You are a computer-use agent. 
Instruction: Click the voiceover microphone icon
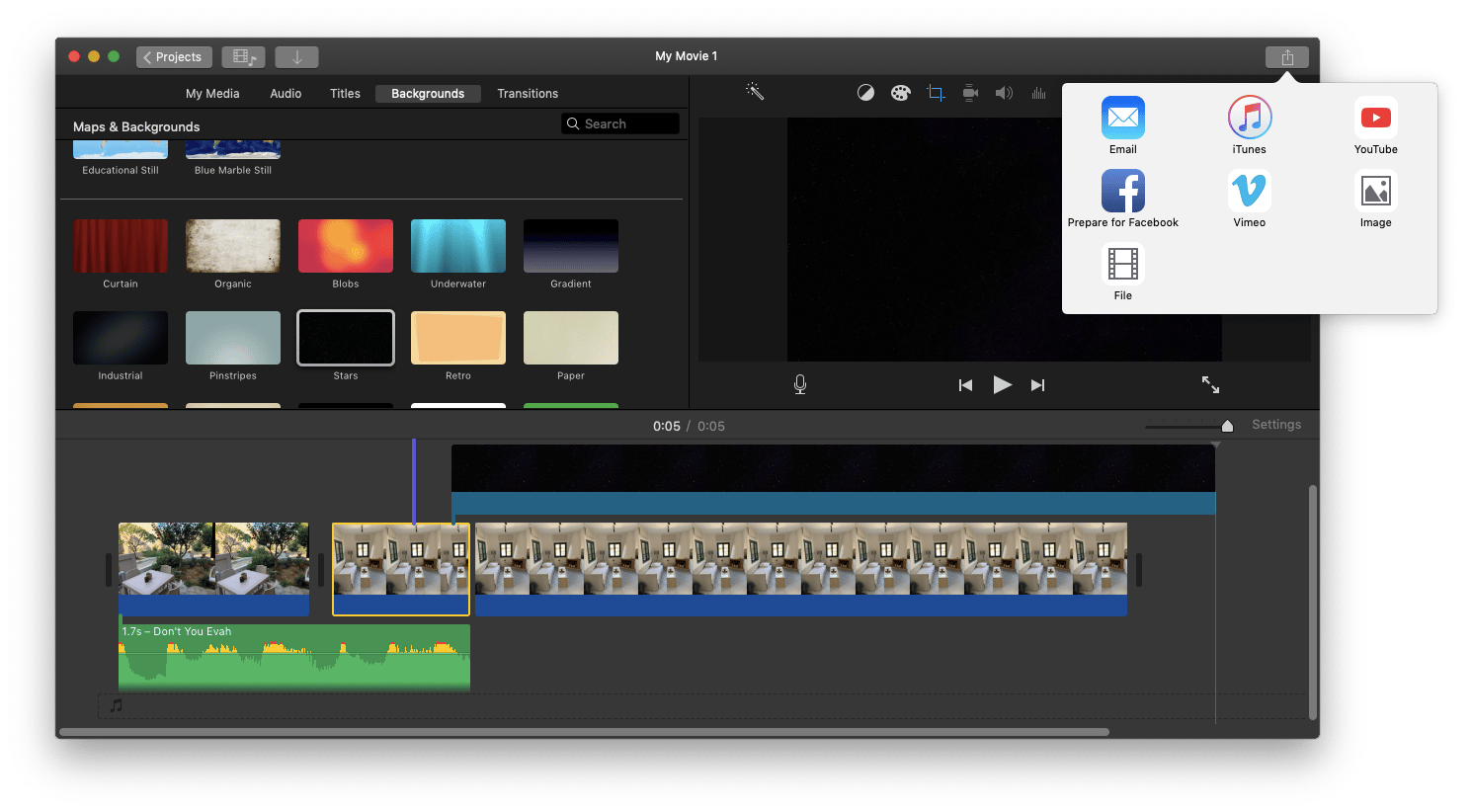pos(800,384)
